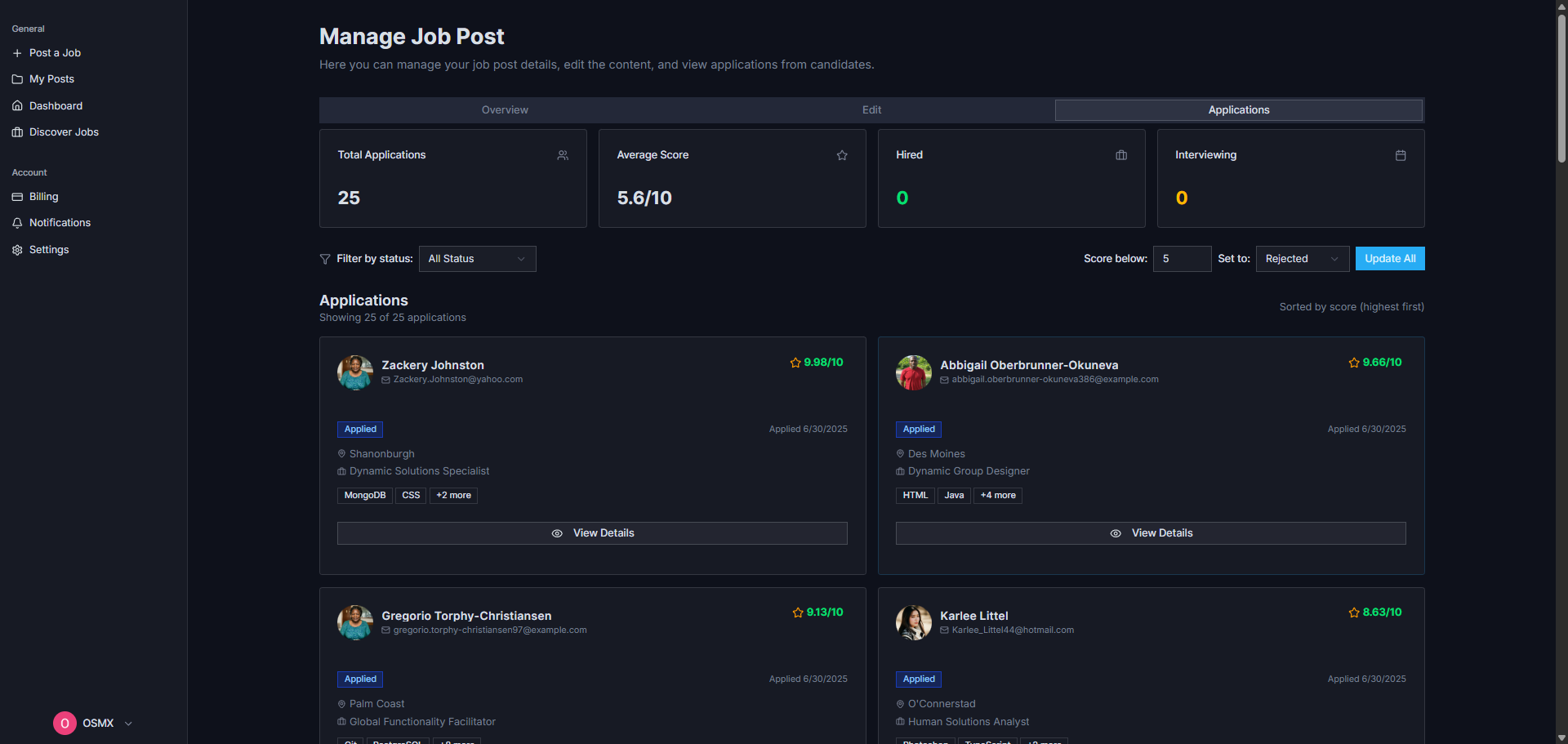Click the home icon next to Dashboard
This screenshot has width=1568, height=744.
(x=17, y=106)
